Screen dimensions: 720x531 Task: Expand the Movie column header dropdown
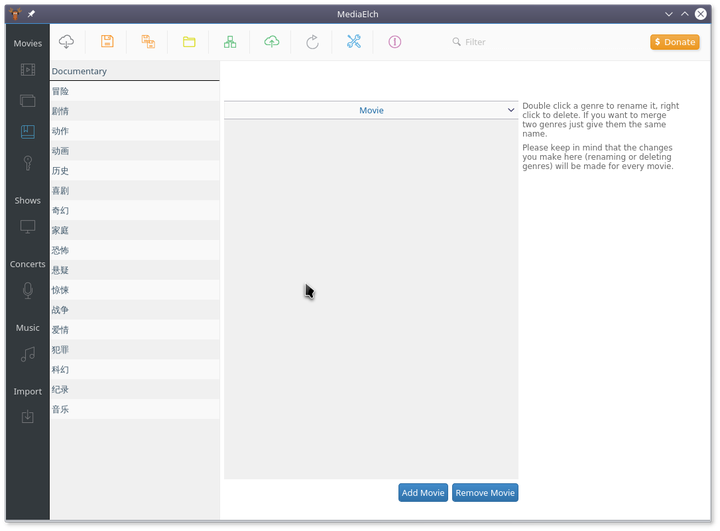coord(511,110)
